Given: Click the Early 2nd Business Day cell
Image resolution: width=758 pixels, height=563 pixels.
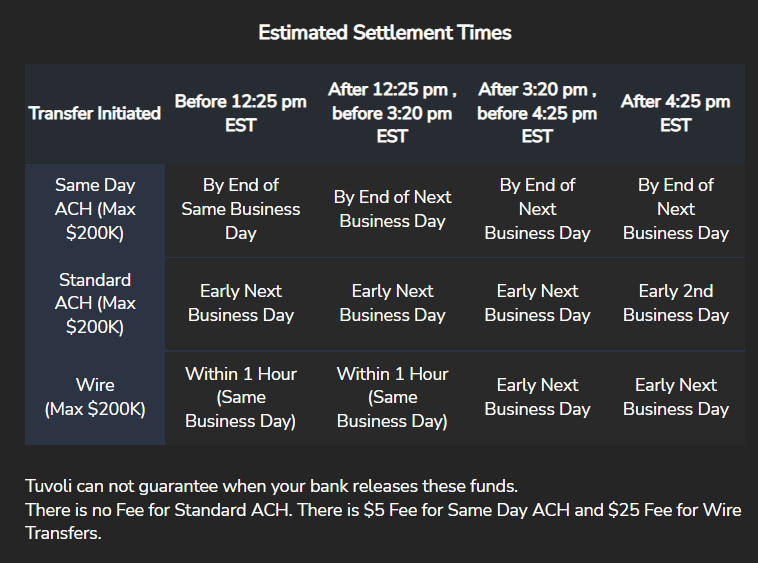Looking at the screenshot, I should click(x=675, y=303).
